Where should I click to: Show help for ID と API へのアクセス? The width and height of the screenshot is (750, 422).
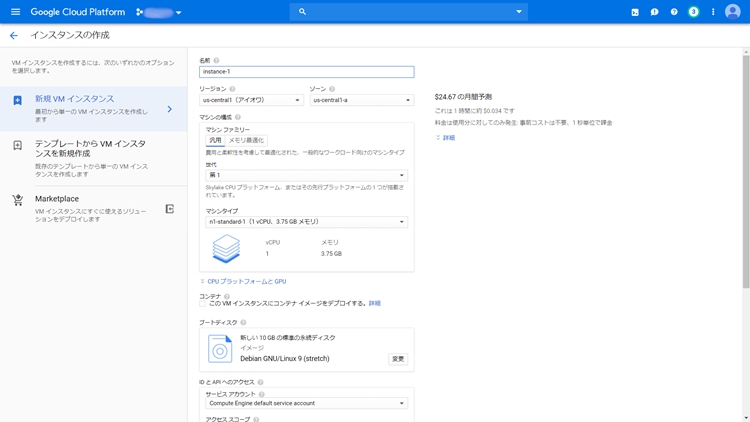[260, 382]
